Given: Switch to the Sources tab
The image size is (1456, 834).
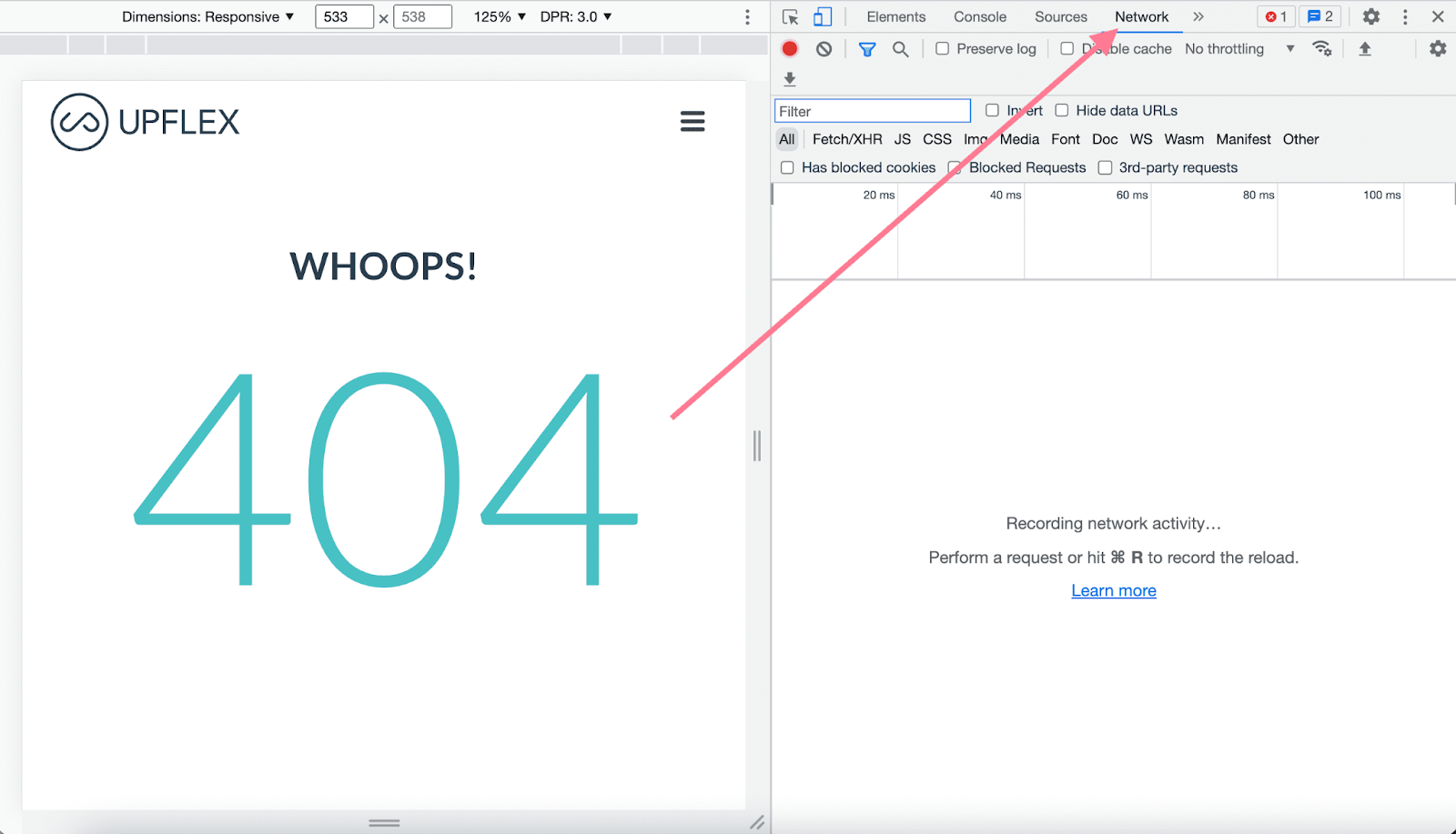Looking at the screenshot, I should pos(1061,16).
